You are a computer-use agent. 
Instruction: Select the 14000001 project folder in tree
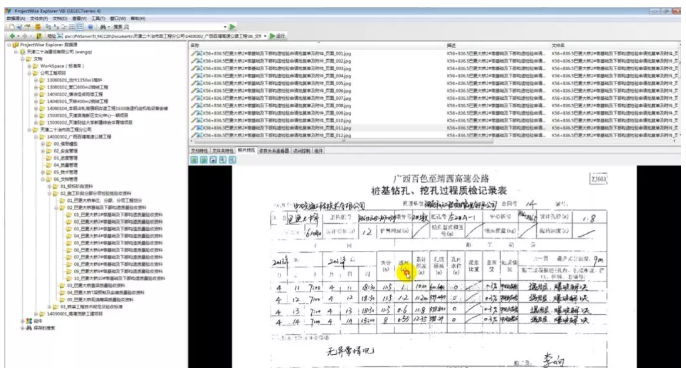point(75,314)
